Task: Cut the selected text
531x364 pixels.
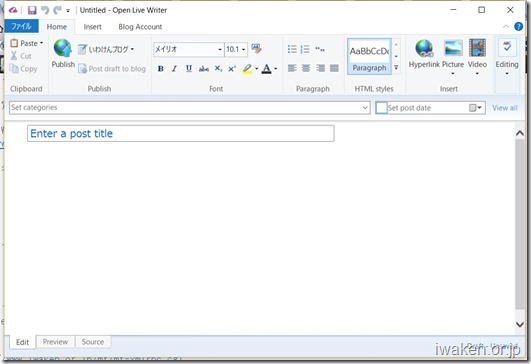Action: [21, 56]
